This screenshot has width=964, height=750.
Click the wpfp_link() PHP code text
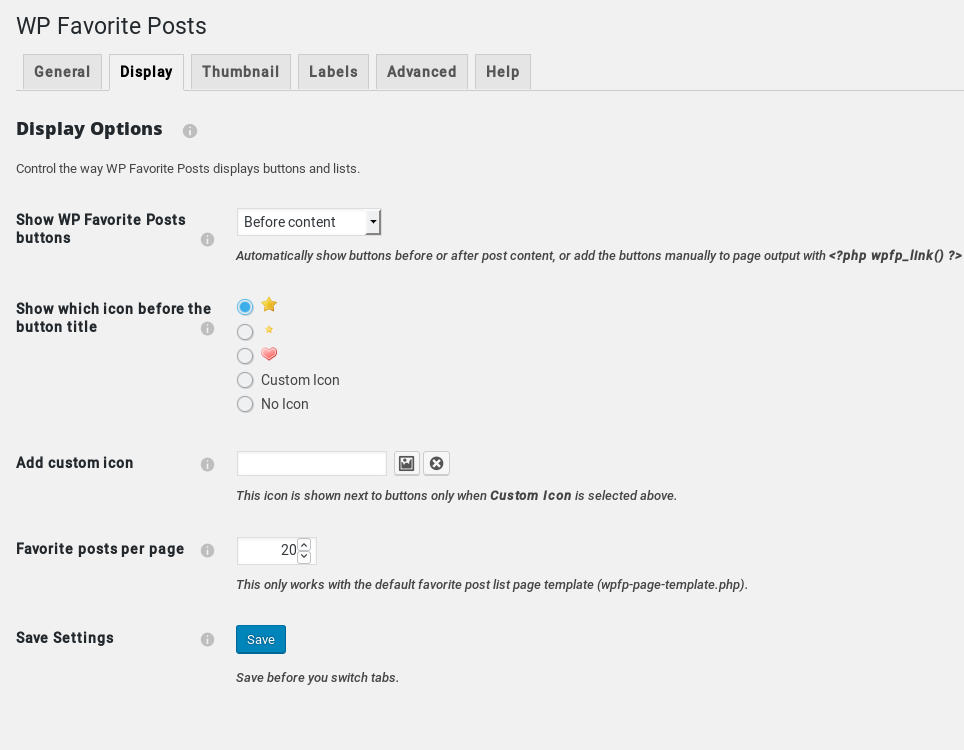[x=895, y=256]
